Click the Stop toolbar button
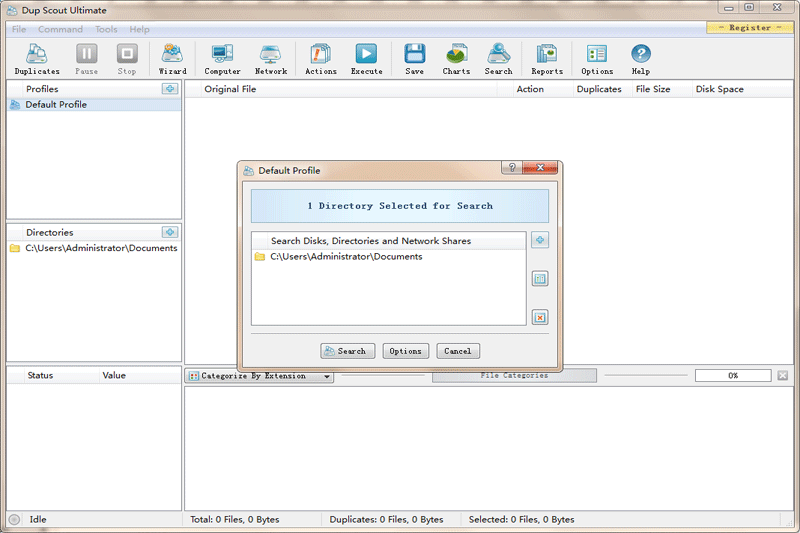The width and height of the screenshot is (800, 533). coord(127,59)
